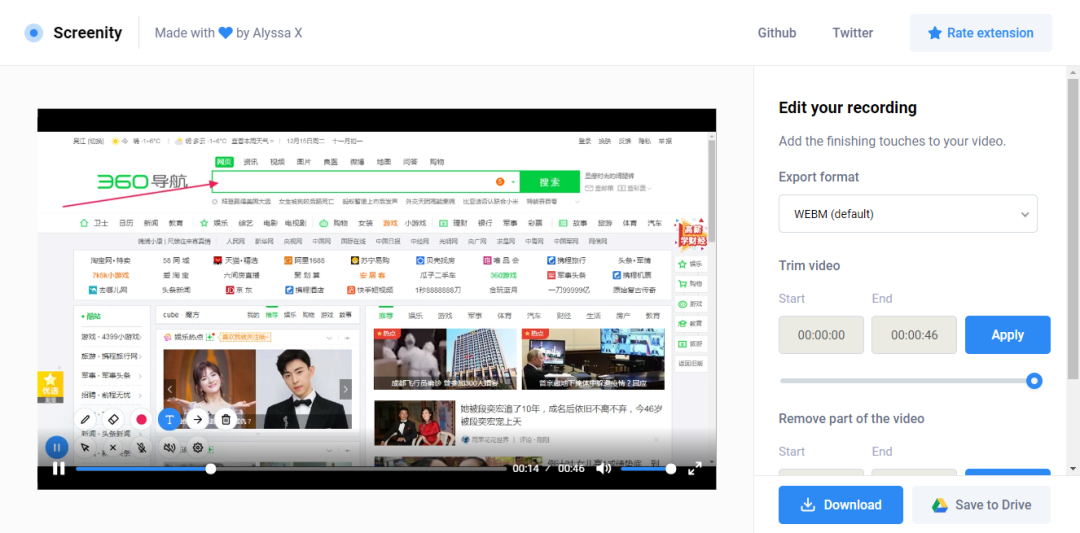The image size is (1080, 533).
Task: Click the chevron on WEBM (default) selector
Action: [x=1025, y=214]
